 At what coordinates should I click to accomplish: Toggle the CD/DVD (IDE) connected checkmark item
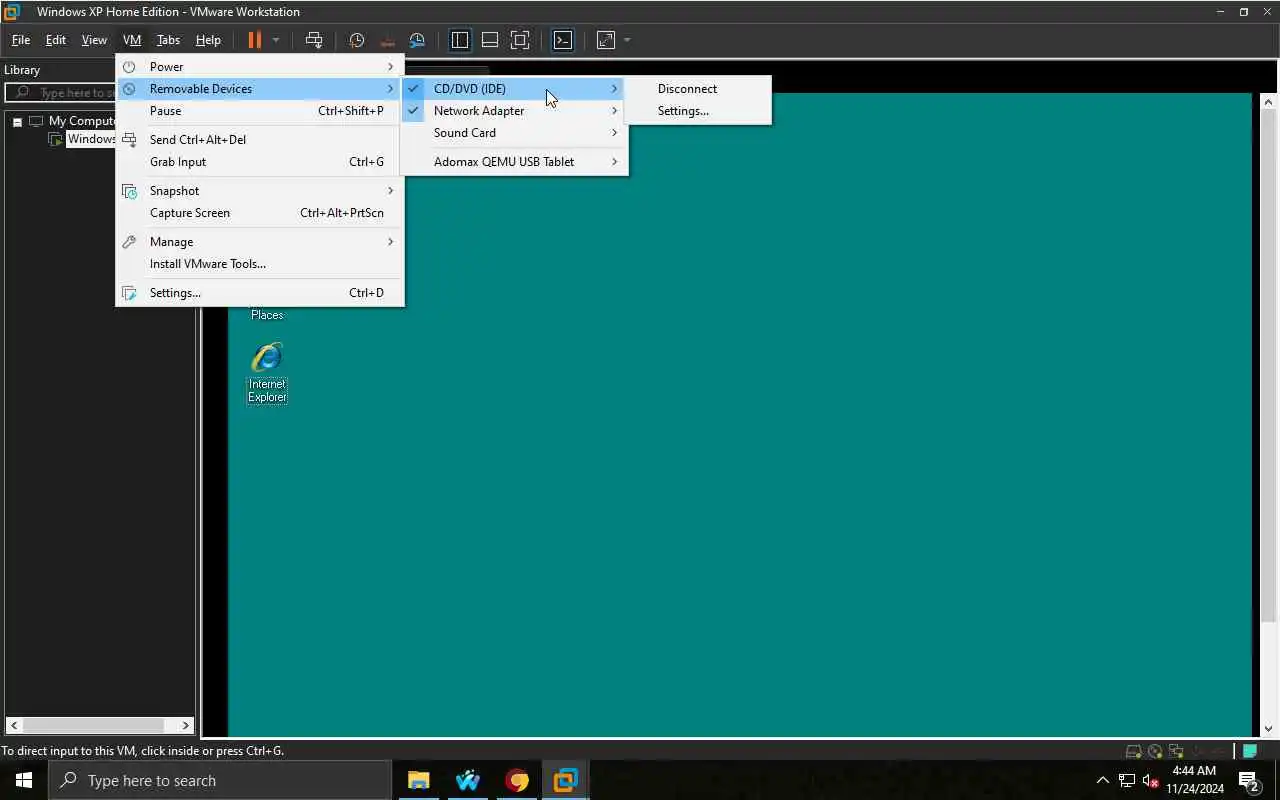pyautogui.click(x=514, y=88)
